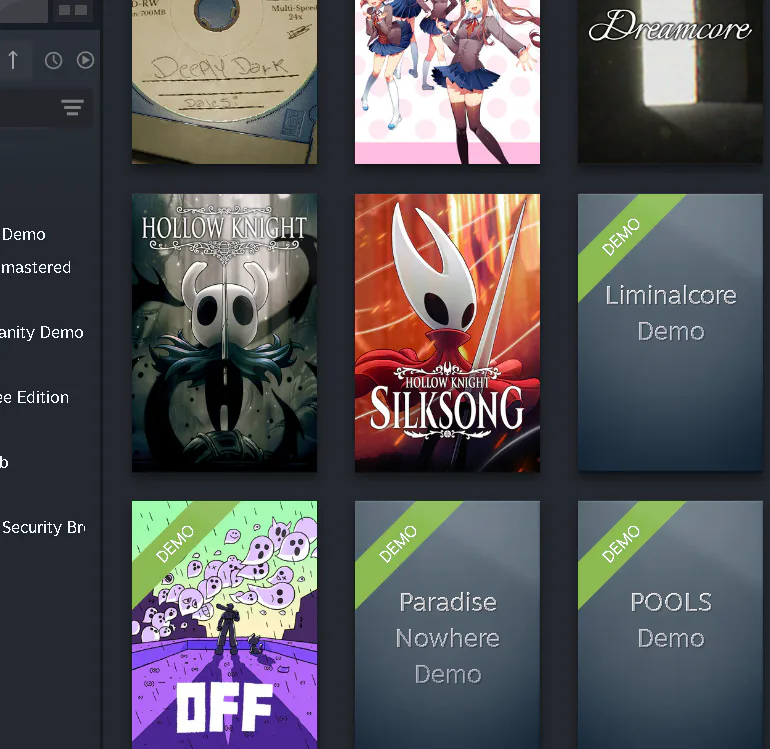The width and height of the screenshot is (770, 749).
Task: Open the library filter options icon
Action: coord(72,107)
